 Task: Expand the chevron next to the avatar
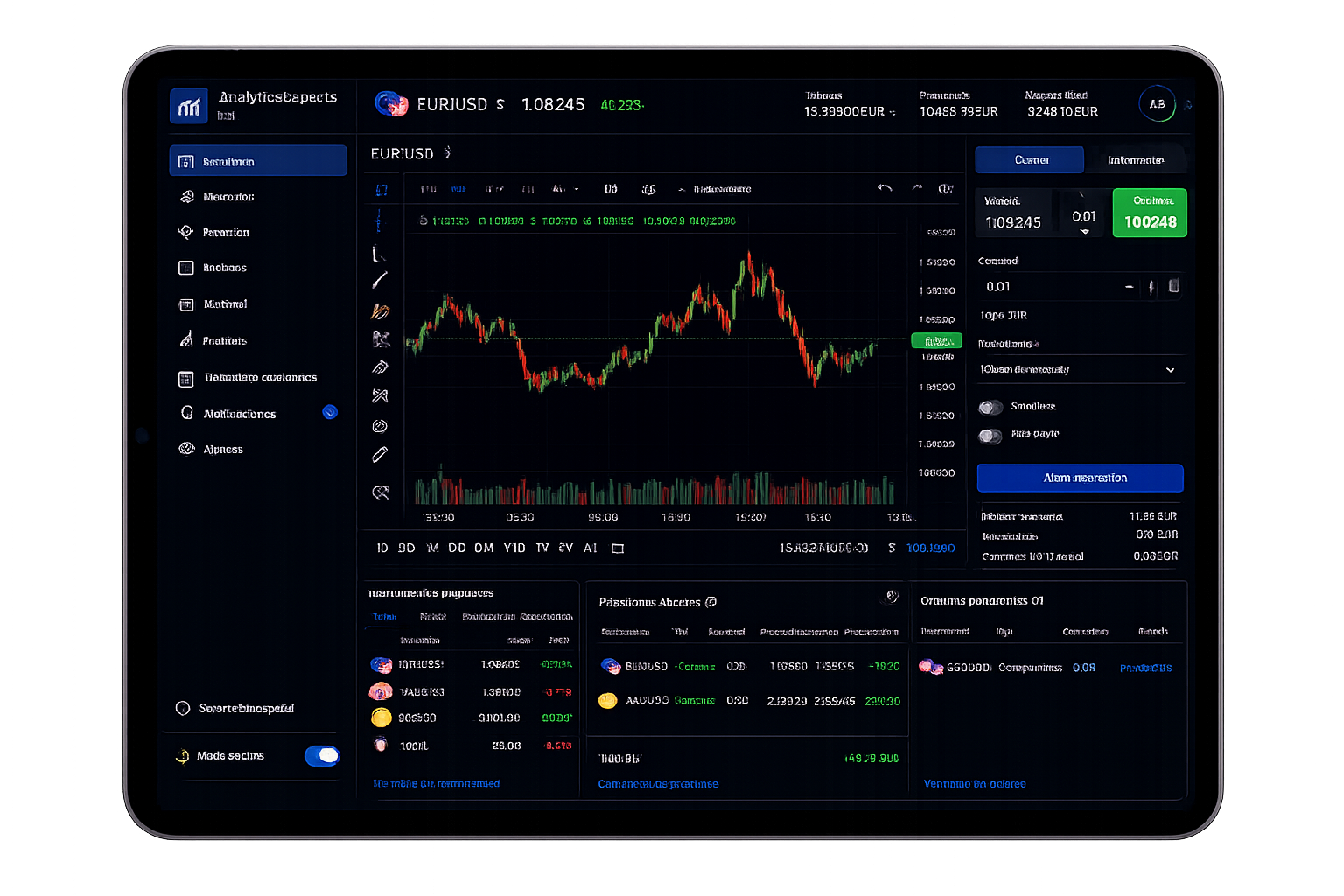[x=1188, y=104]
